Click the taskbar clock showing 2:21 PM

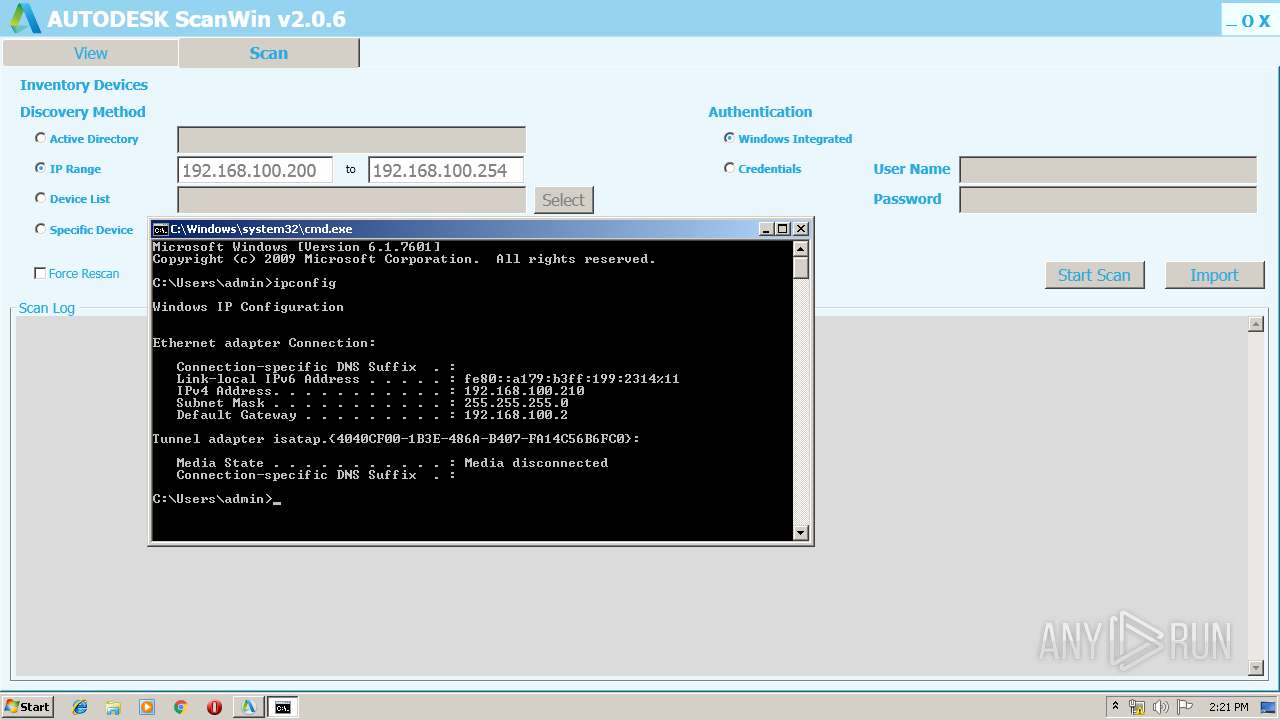[x=1228, y=707]
